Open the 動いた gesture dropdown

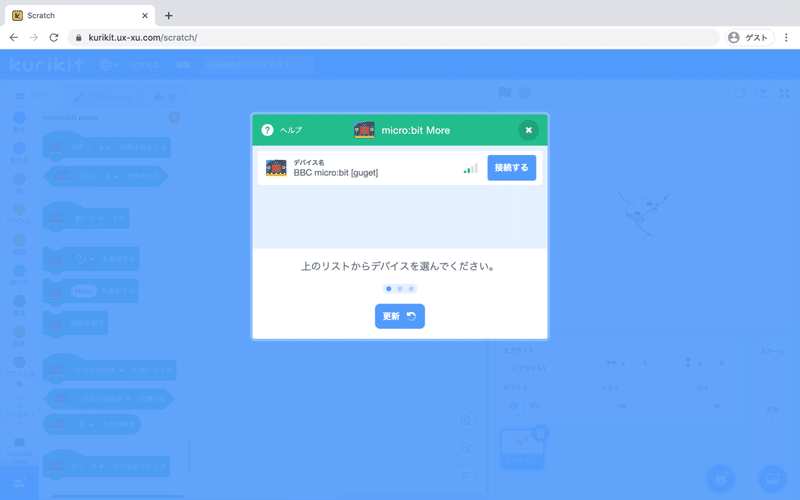click(x=89, y=218)
